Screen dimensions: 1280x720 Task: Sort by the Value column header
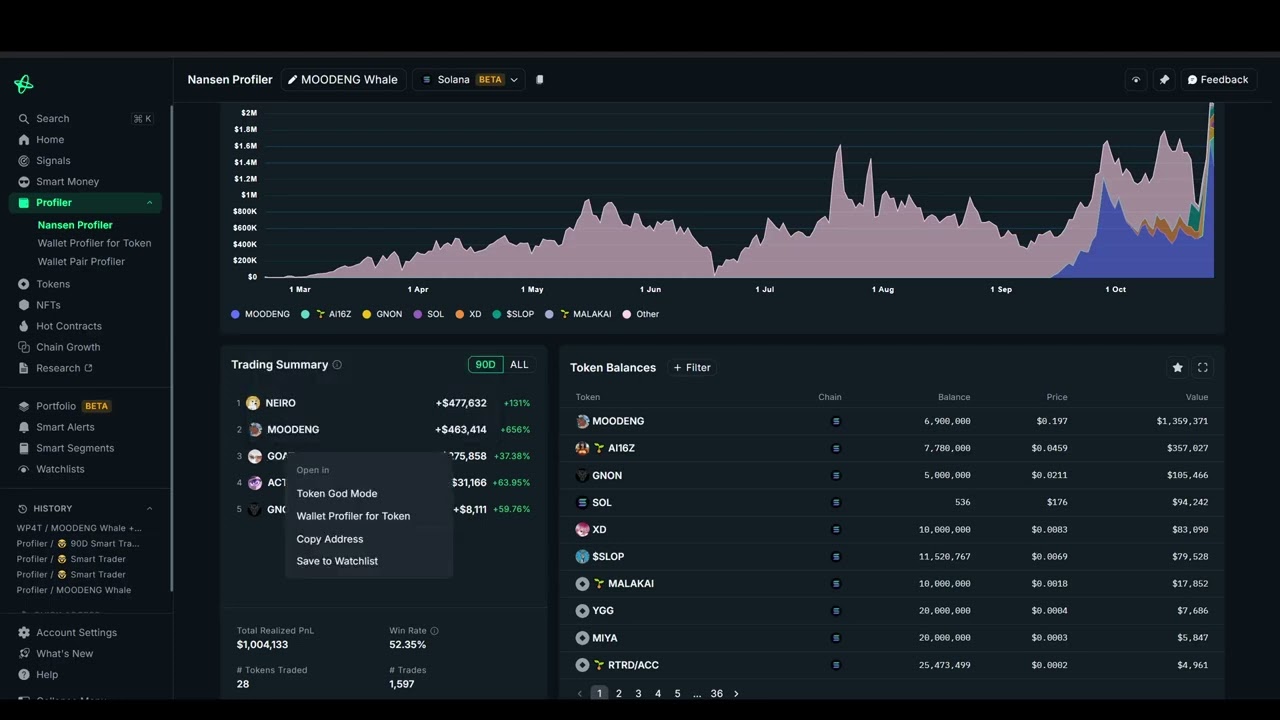pyautogui.click(x=1196, y=397)
